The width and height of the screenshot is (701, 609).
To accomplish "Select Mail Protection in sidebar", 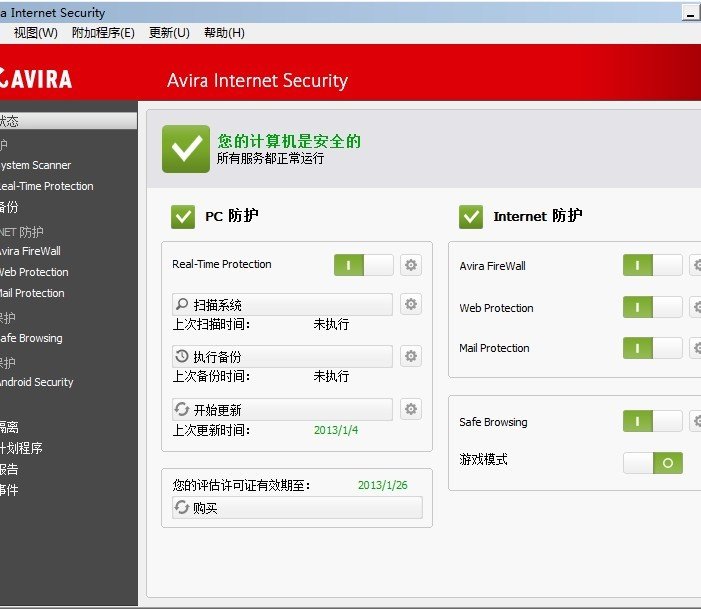I will (32, 293).
